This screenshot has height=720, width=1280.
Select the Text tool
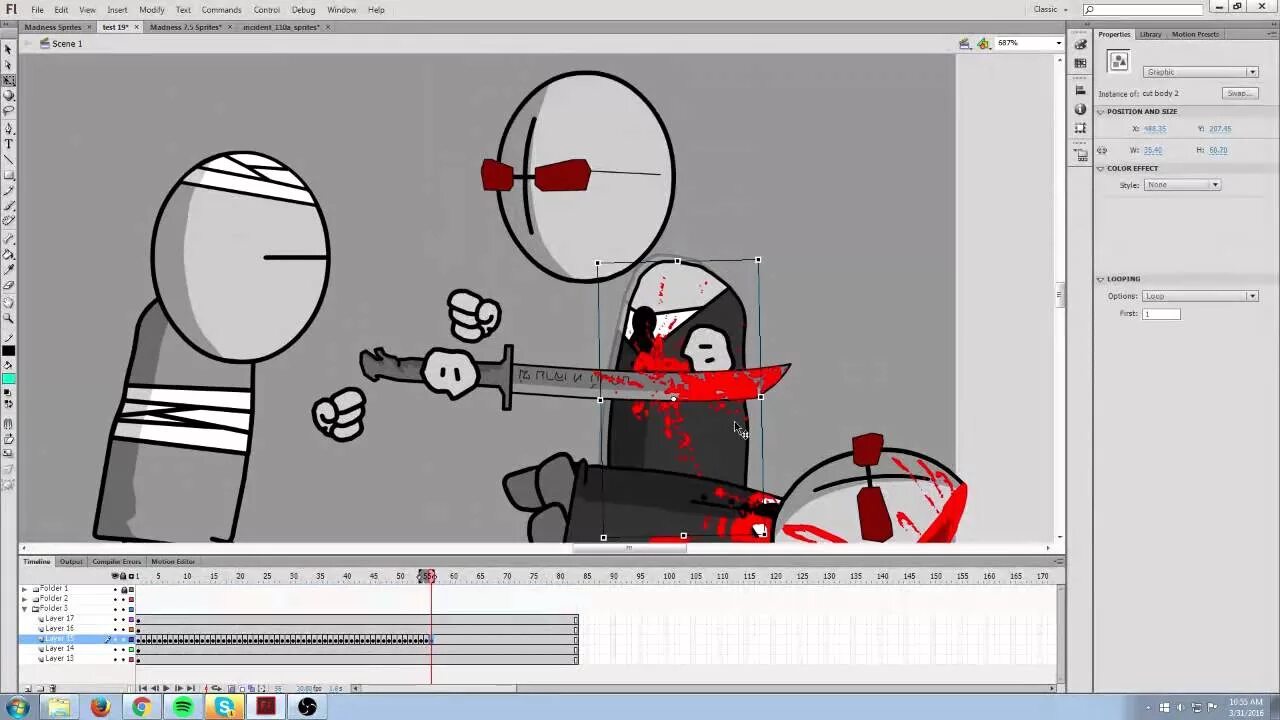click(x=8, y=144)
